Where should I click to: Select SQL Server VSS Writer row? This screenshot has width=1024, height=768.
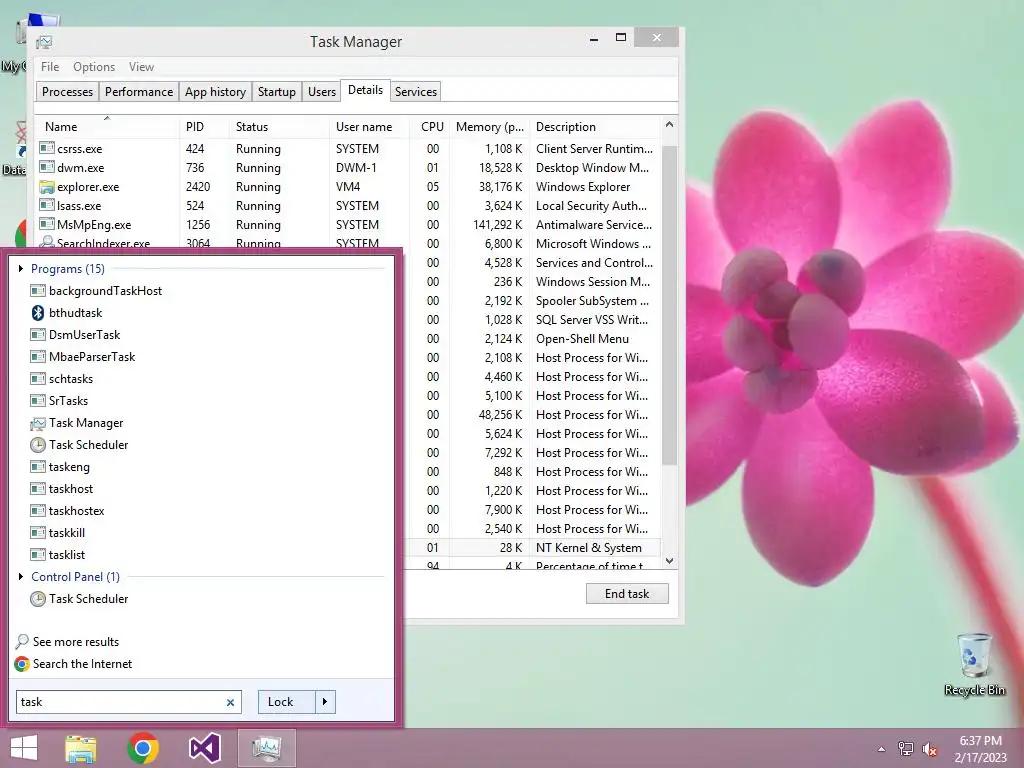click(532, 320)
